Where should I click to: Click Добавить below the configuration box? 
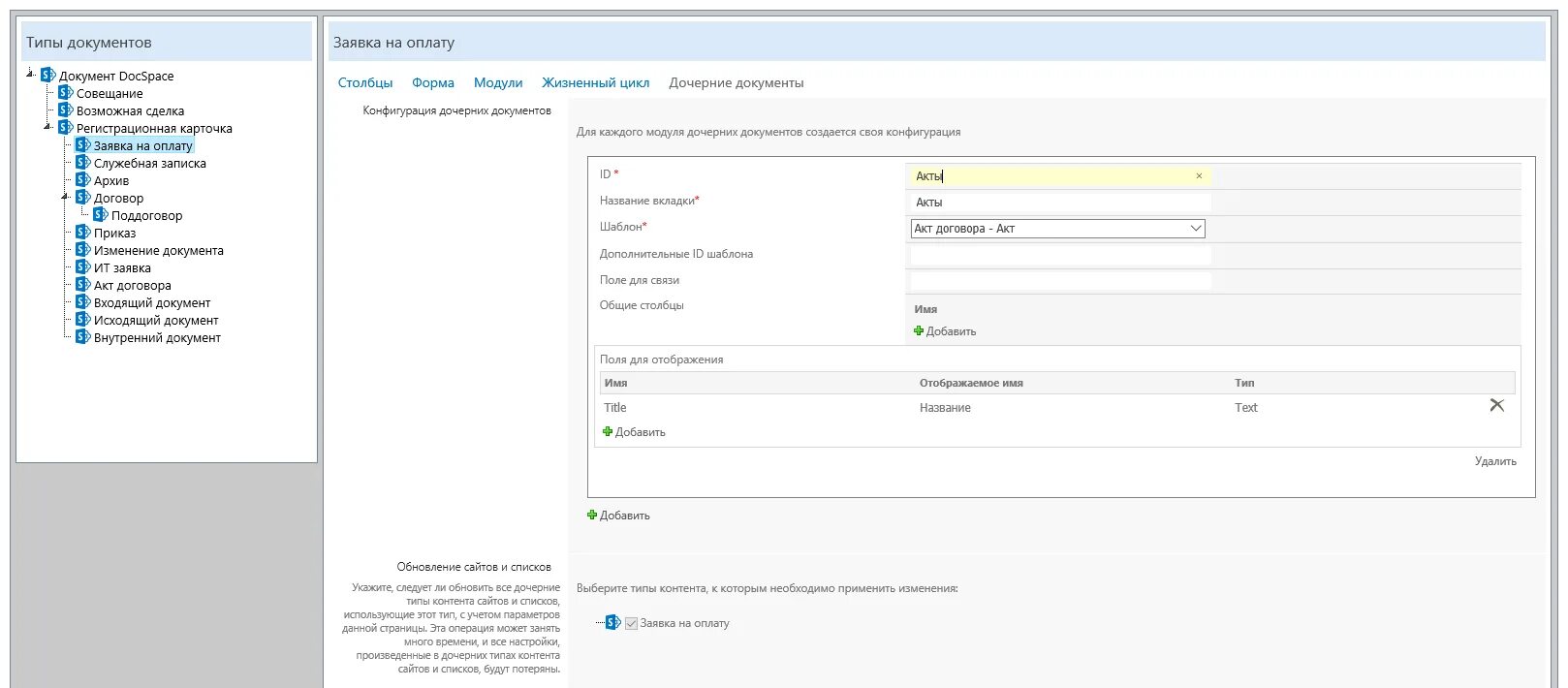point(618,516)
